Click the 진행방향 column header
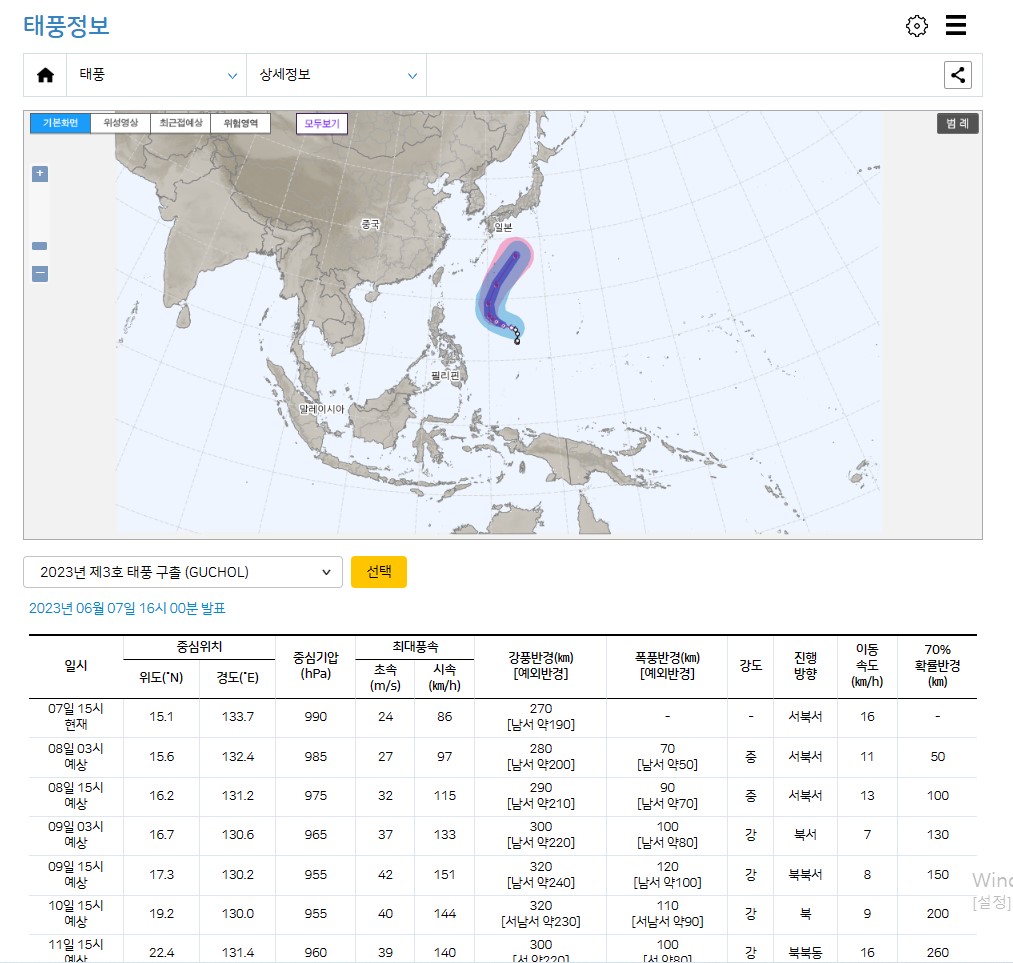 [805, 666]
